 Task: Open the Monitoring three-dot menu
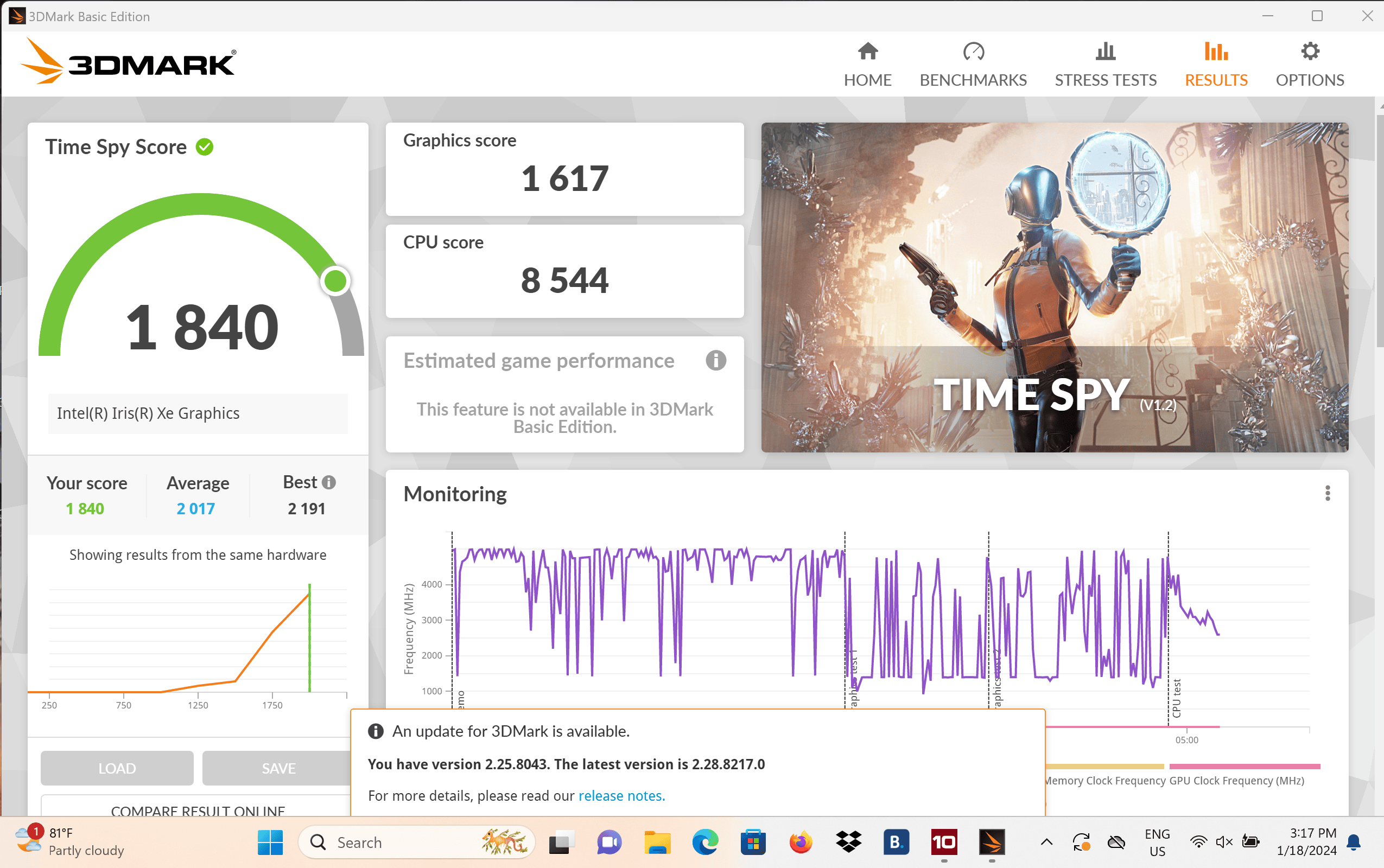click(x=1327, y=493)
